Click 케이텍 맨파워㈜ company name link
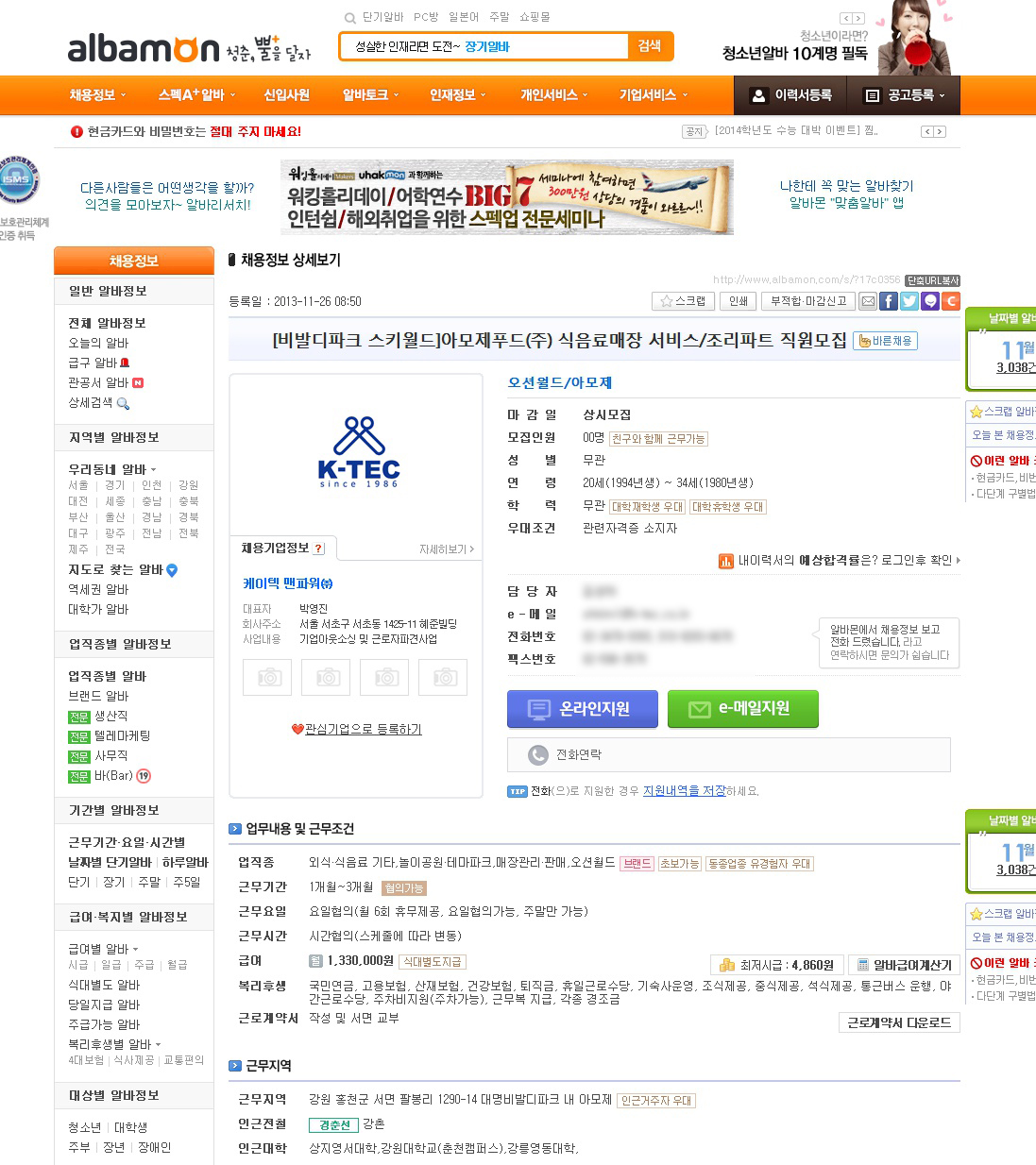The image size is (1036, 1165). pos(288,583)
